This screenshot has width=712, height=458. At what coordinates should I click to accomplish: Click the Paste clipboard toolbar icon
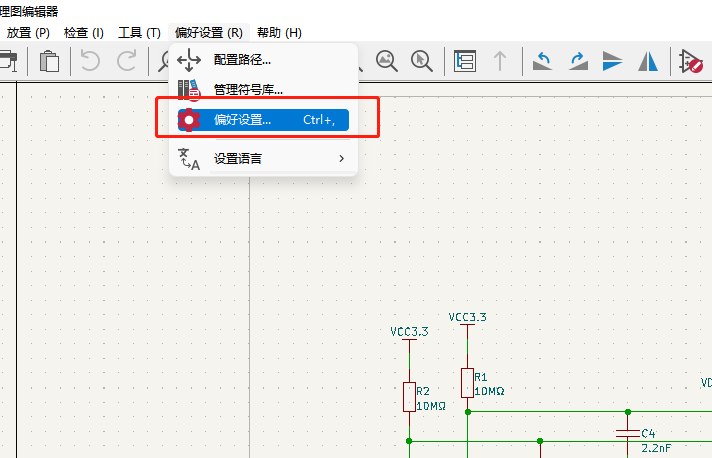49,61
